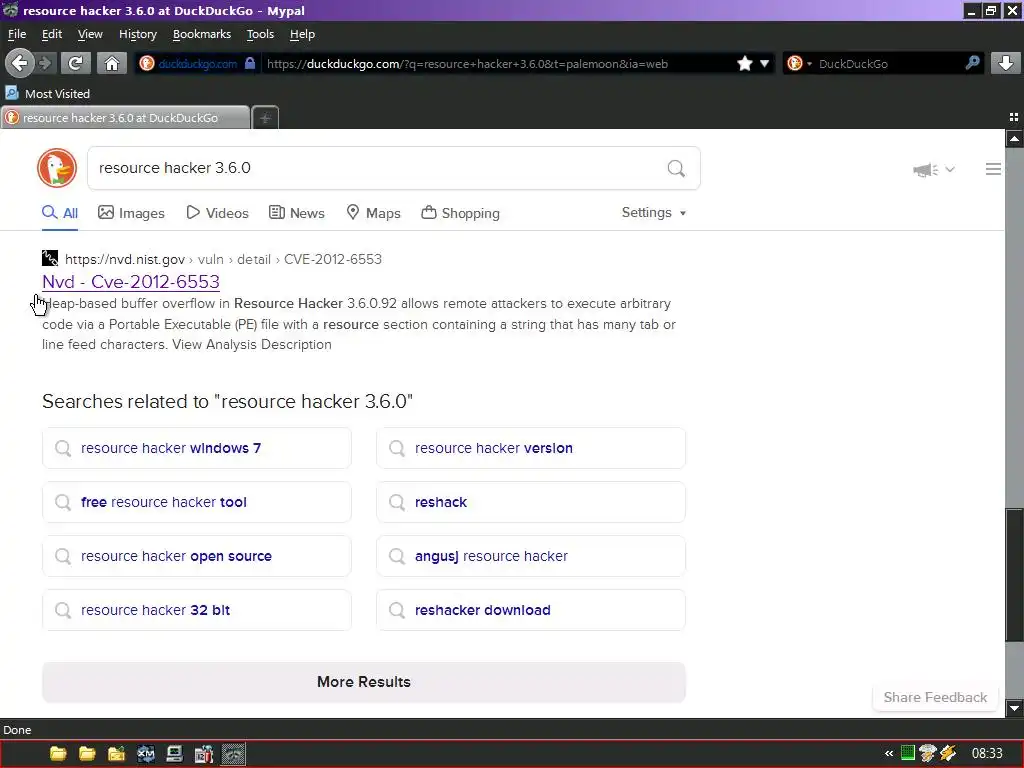Click the padlock site security icon
The image size is (1024, 768).
click(249, 63)
